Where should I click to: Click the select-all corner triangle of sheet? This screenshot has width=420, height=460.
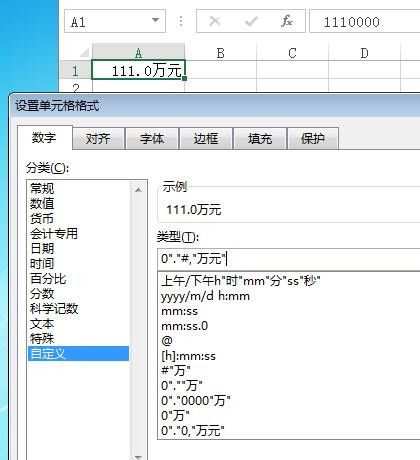85,52
